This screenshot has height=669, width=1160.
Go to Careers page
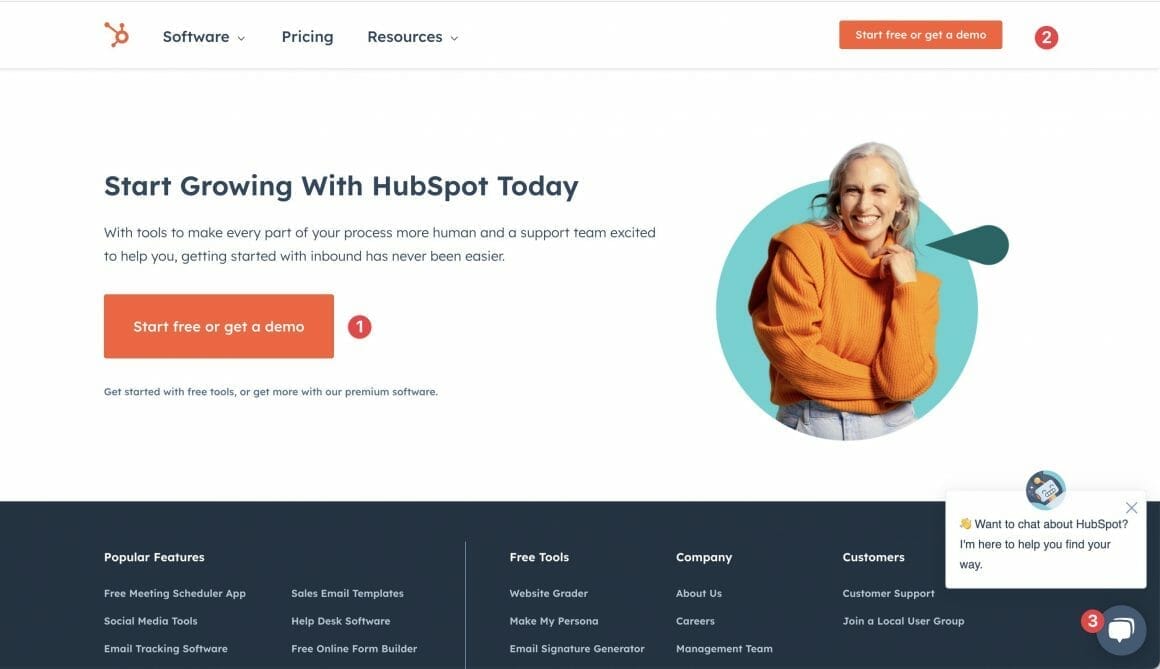click(695, 621)
